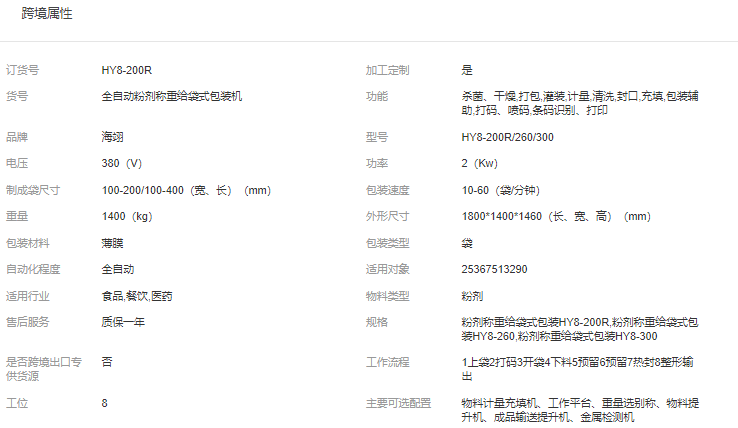738x428 pixels.
Task: Click the 订货号 value HY8-200R
Action: tap(126, 70)
